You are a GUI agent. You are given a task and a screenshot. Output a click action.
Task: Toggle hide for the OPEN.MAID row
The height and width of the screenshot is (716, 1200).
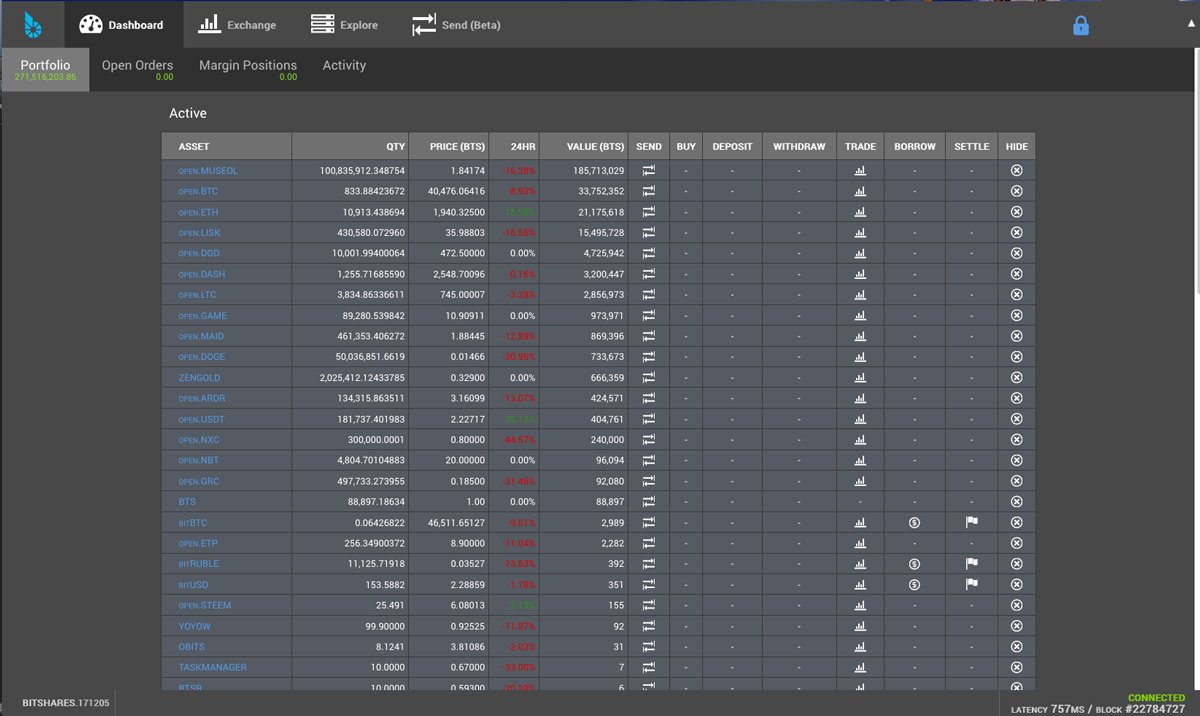pos(1016,336)
